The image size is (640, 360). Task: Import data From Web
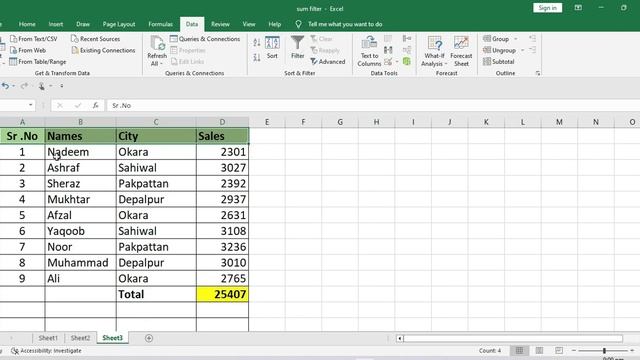tap(28, 50)
